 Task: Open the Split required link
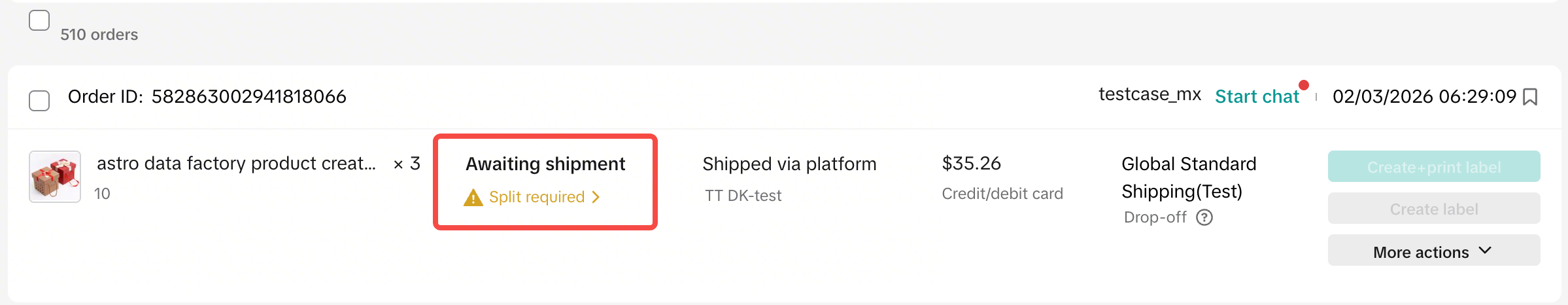536,197
